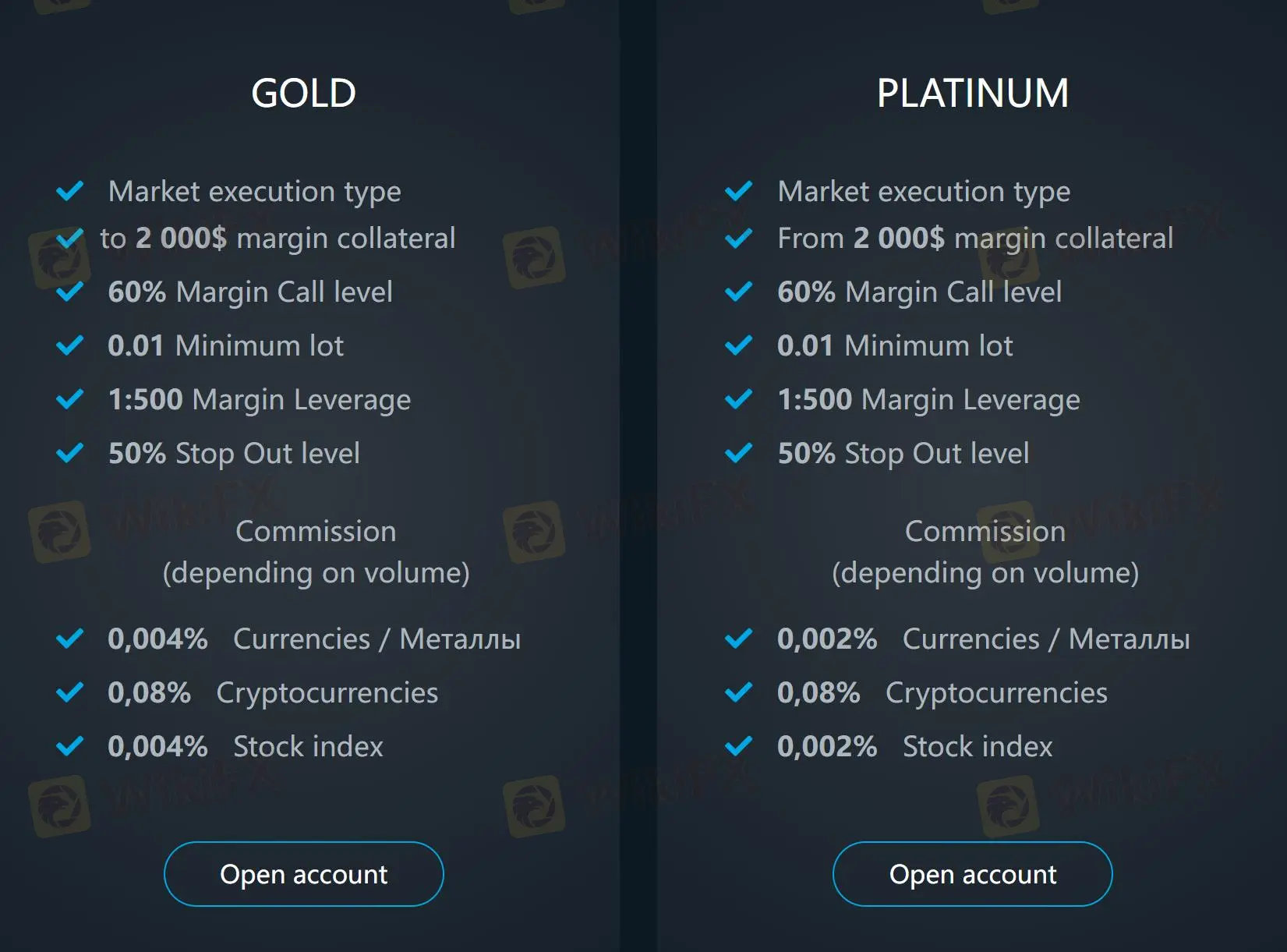Click the checkmark beside Gold 1:500 Margin Leverage
This screenshot has height=952, width=1287.
70,399
